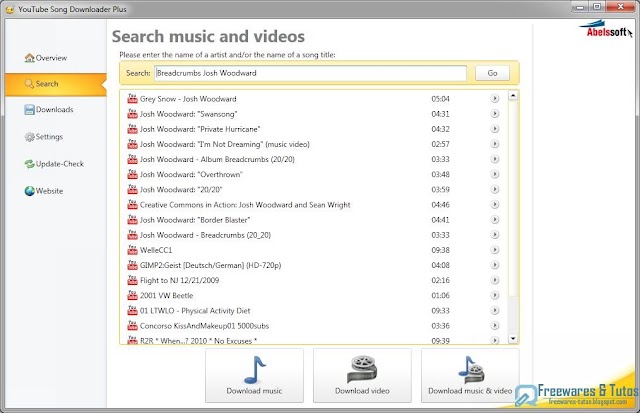This screenshot has width=640, height=413.
Task: Select "Breadcrumbs (20_20)" title text
Action: tap(205, 235)
